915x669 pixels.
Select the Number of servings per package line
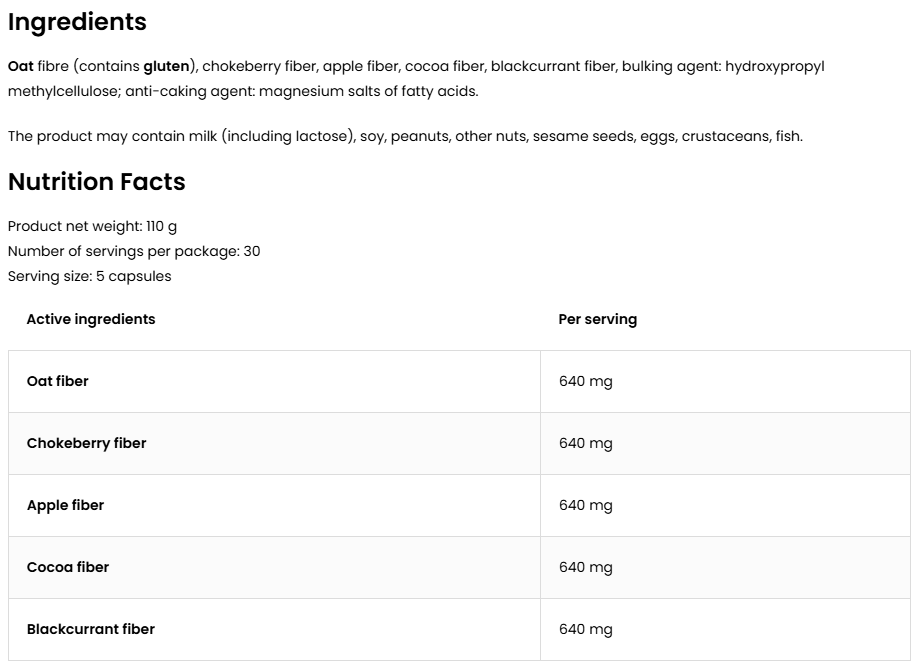(133, 251)
